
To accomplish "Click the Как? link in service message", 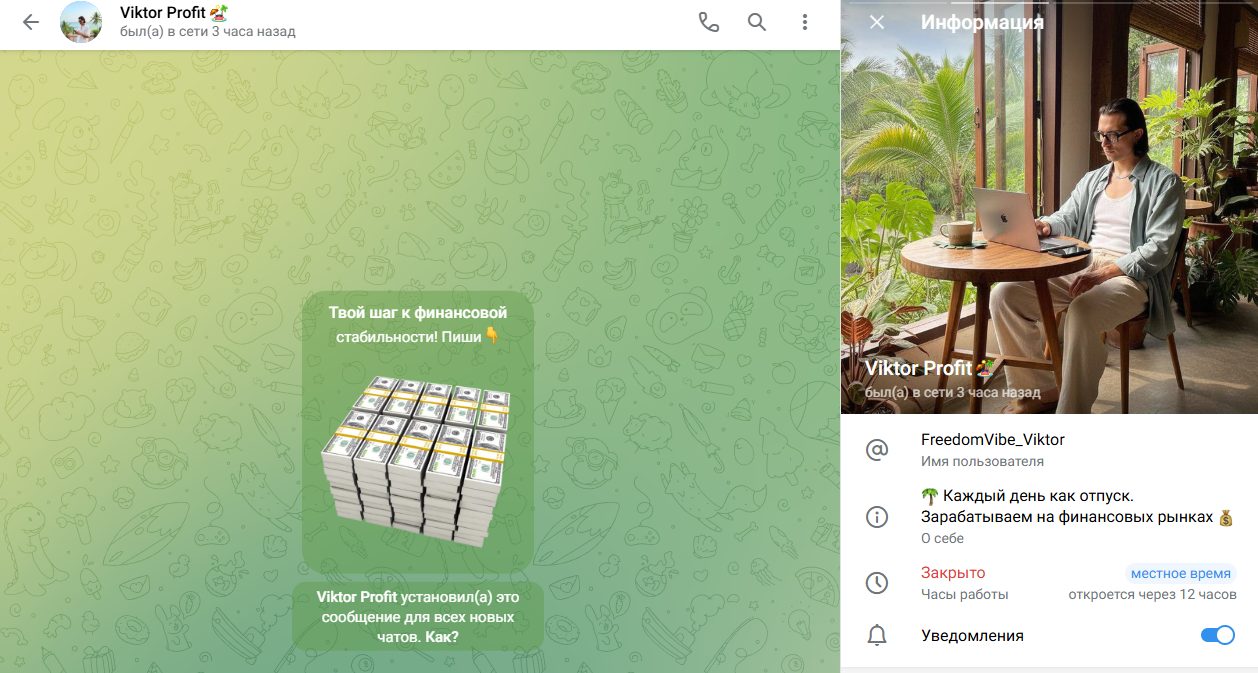I will click(x=440, y=636).
